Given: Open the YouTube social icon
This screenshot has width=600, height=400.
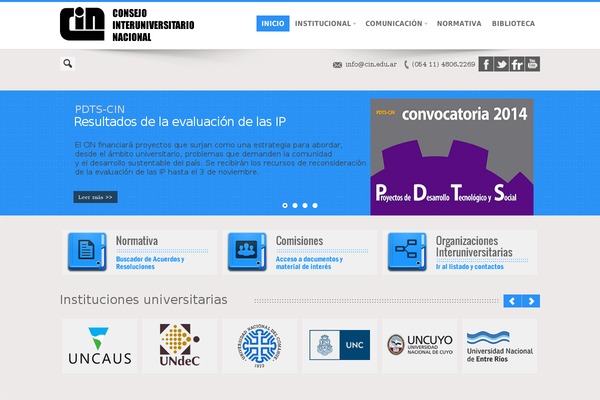Looking at the screenshot, I should (x=532, y=64).
